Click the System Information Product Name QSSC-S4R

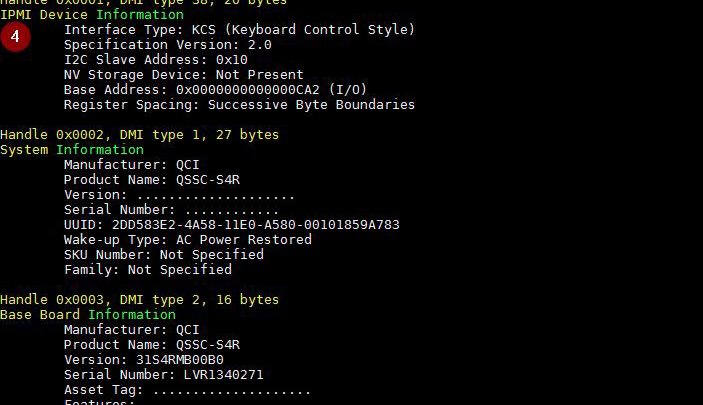(x=152, y=180)
